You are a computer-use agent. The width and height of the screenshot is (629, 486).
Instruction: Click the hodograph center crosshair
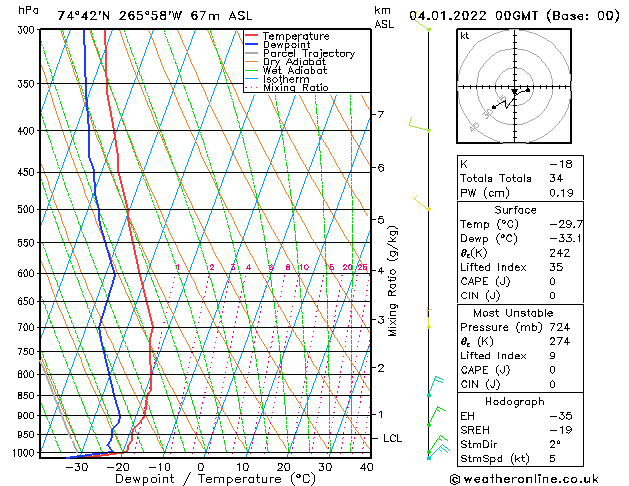[x=514, y=87]
